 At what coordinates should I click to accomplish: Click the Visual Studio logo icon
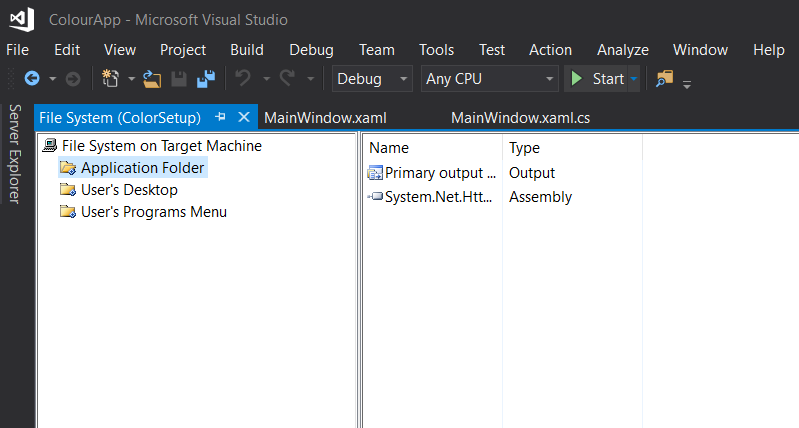[21, 19]
